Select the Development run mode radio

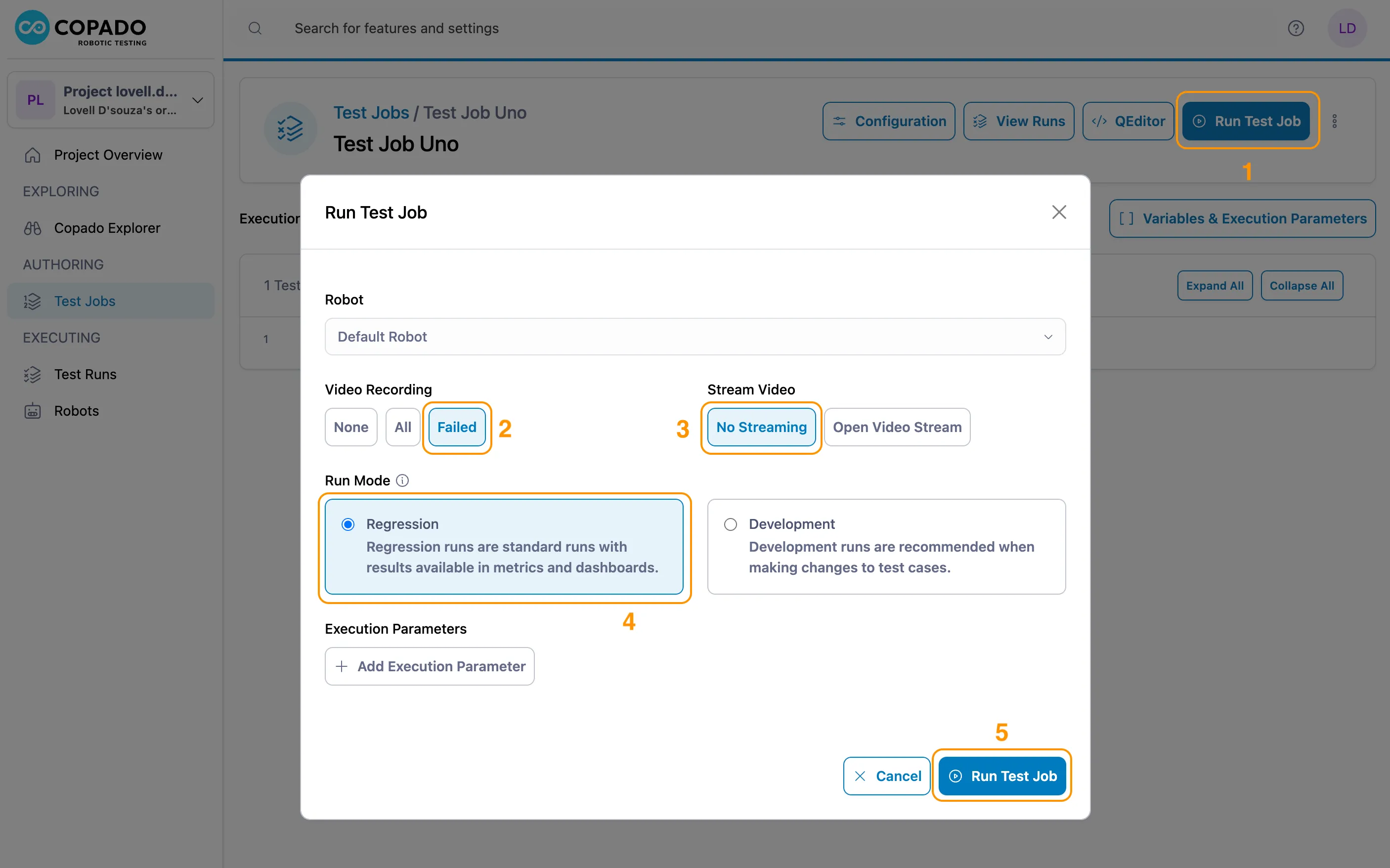pos(730,524)
